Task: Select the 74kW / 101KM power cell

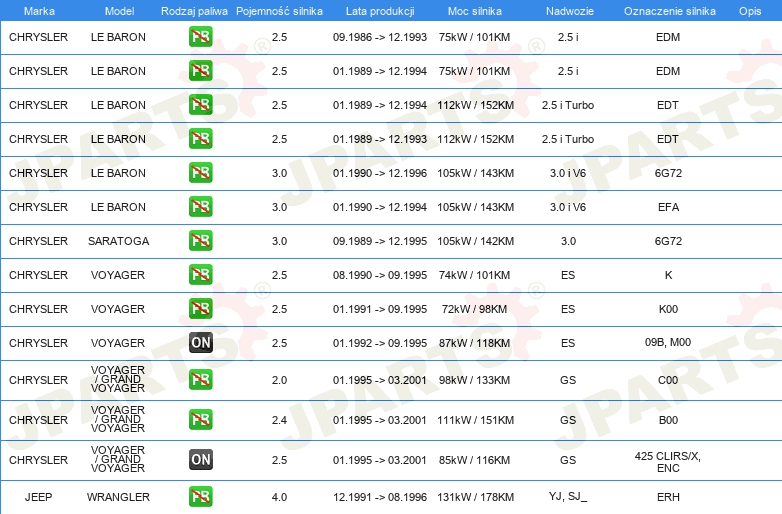Action: click(474, 275)
